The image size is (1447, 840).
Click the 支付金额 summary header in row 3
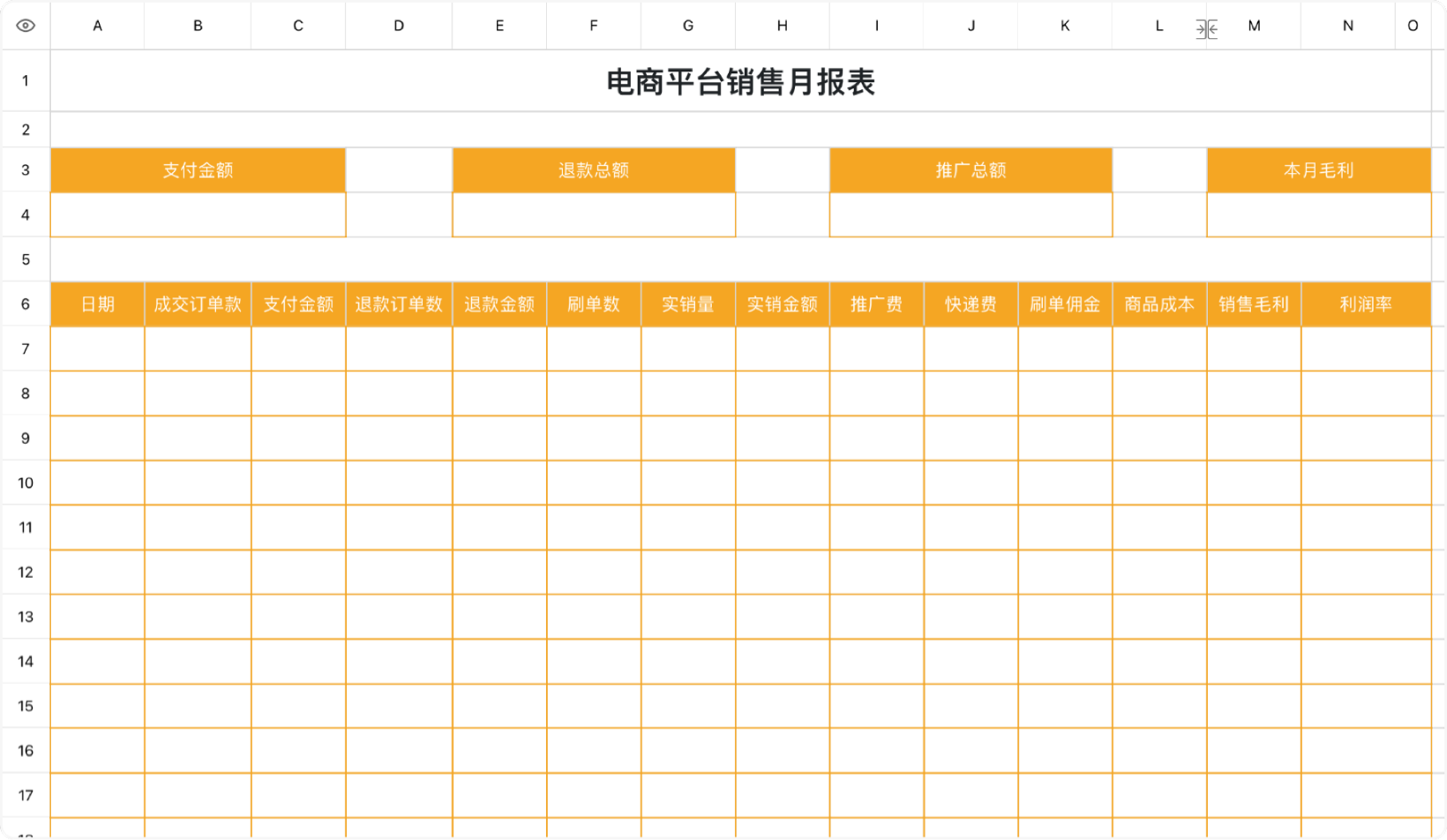coord(198,170)
